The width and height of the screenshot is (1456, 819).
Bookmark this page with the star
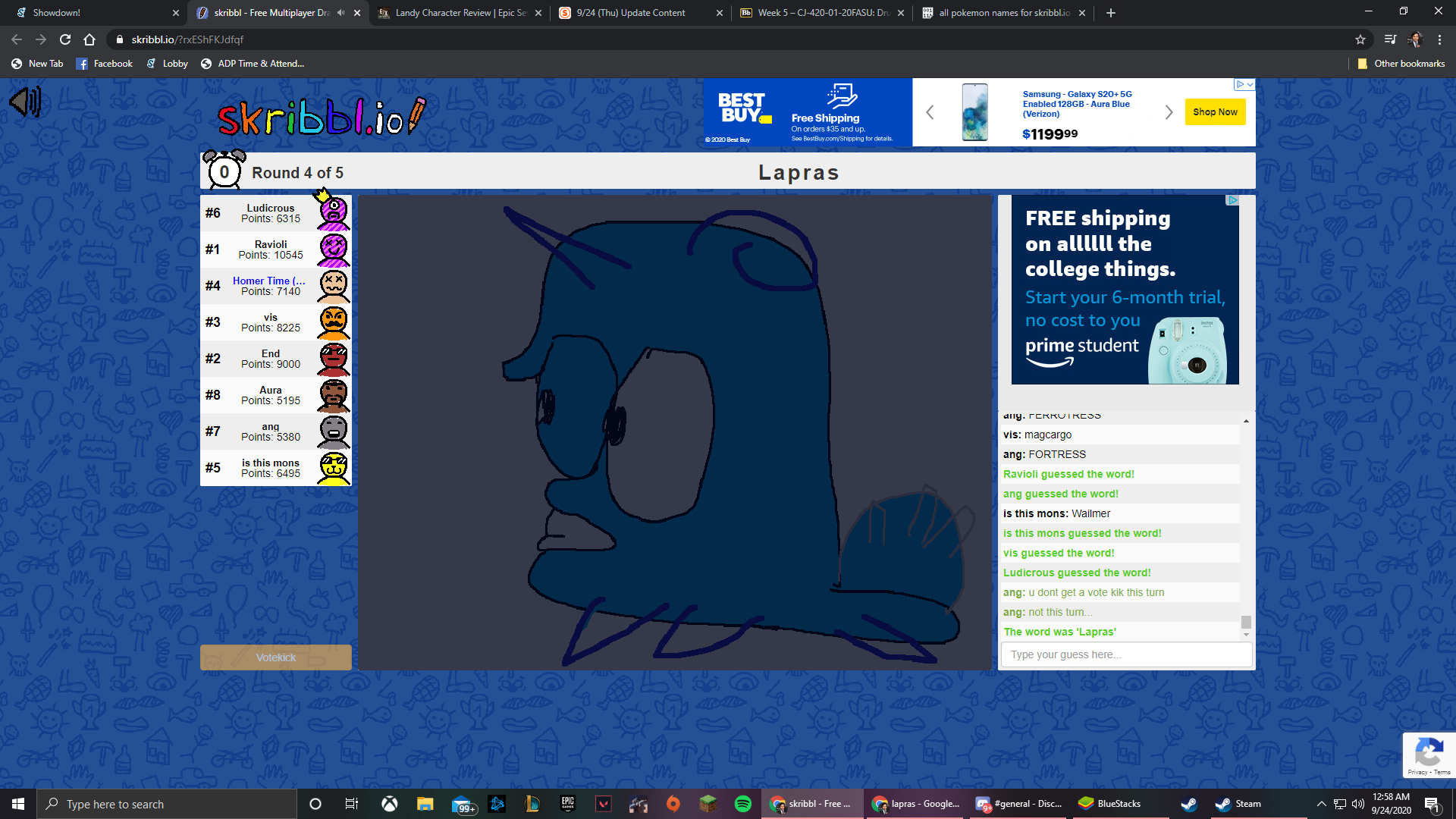tap(1360, 39)
